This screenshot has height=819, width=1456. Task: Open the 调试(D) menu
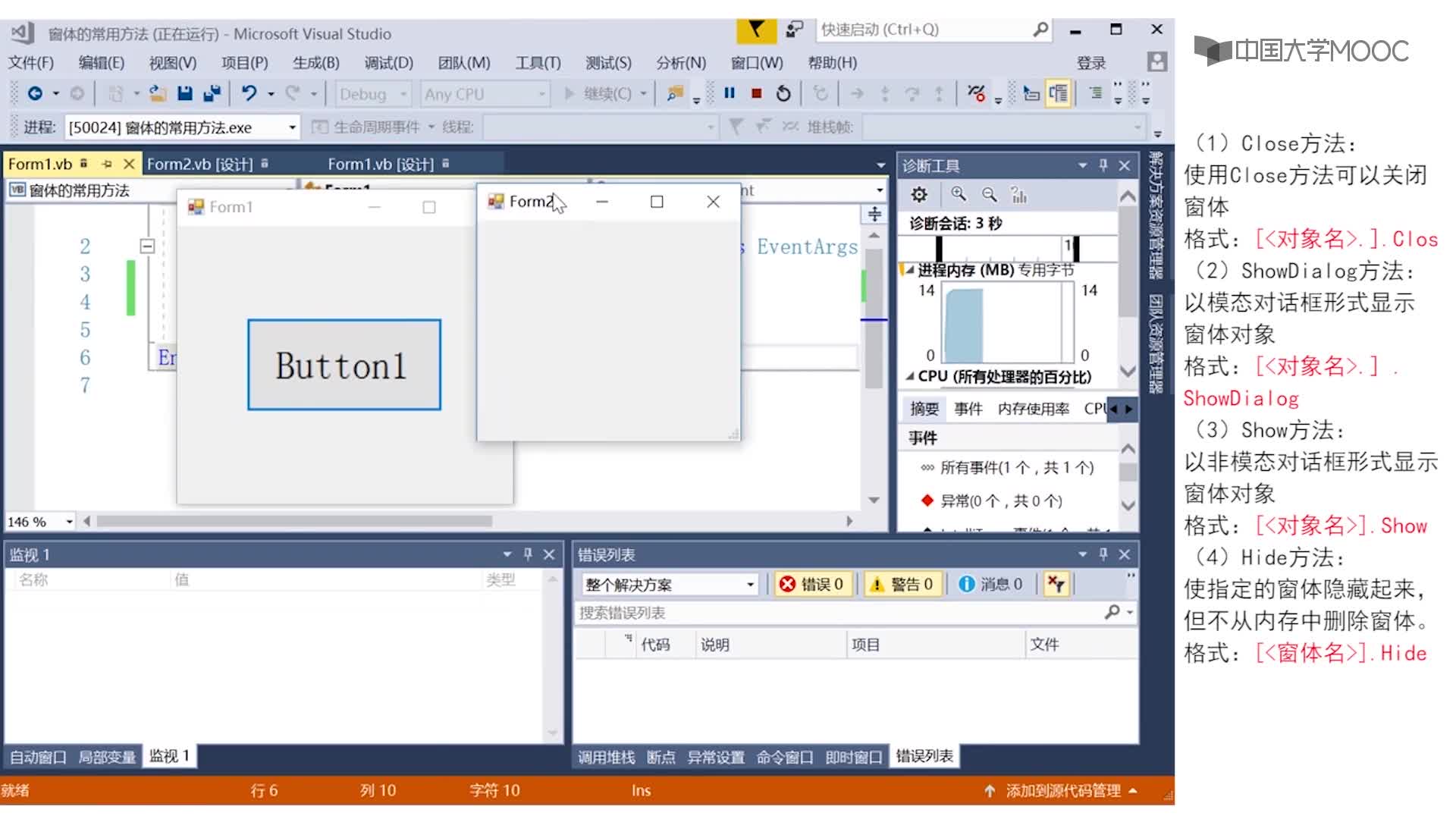click(389, 63)
